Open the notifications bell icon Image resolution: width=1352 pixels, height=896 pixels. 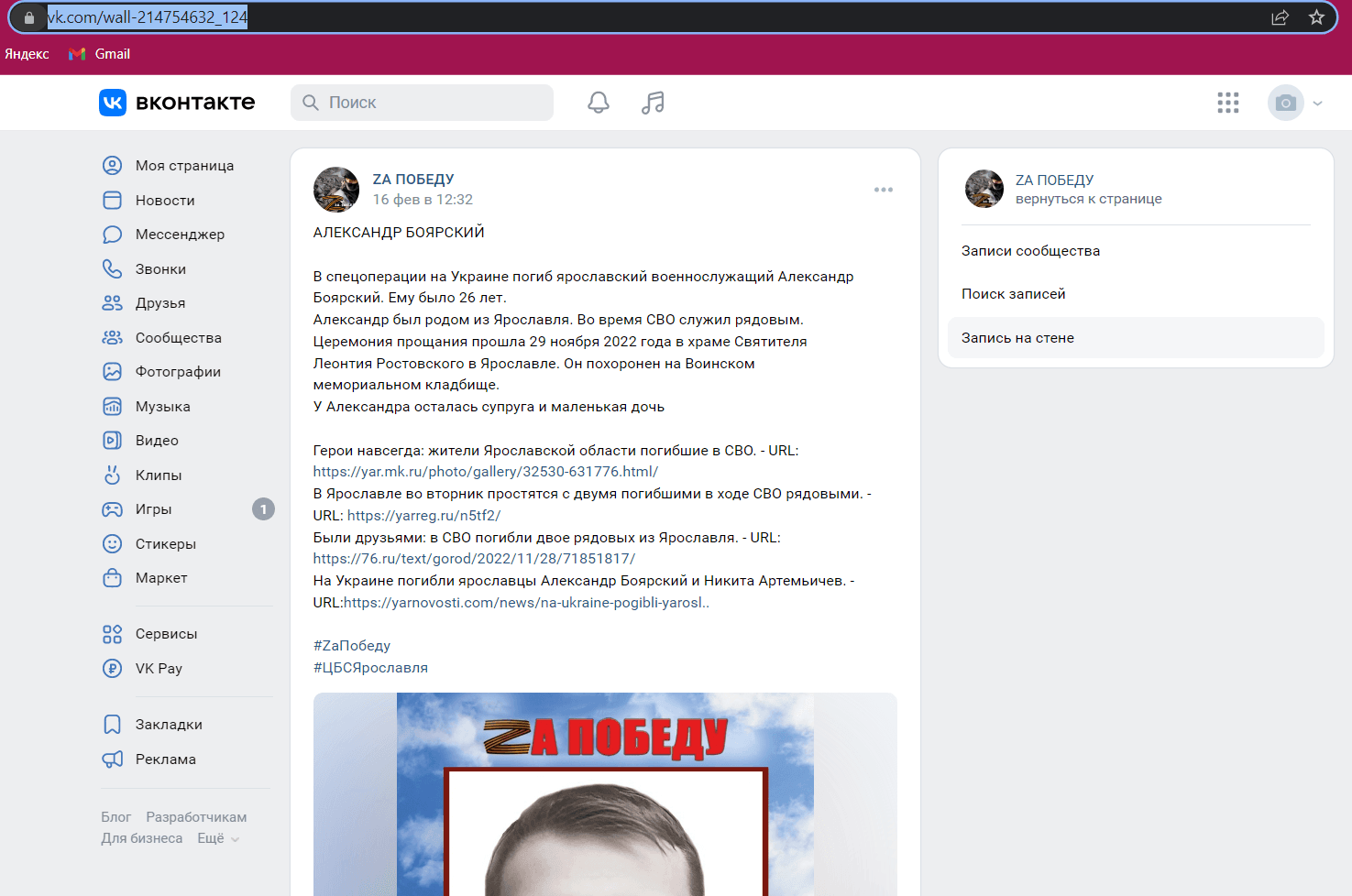(x=598, y=103)
